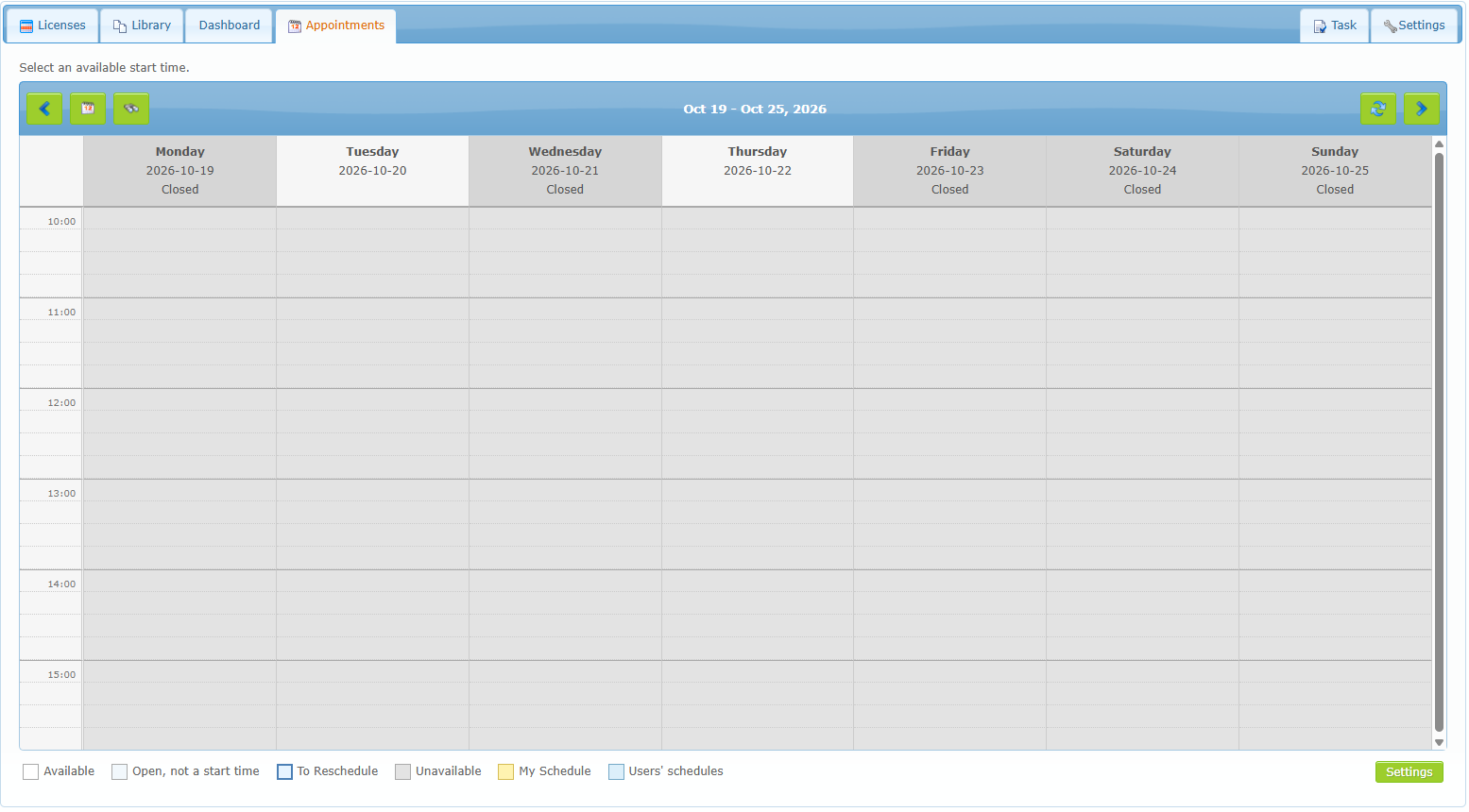The height and width of the screenshot is (812, 1469).
Task: Open the Licenses tab
Action: coord(52,25)
